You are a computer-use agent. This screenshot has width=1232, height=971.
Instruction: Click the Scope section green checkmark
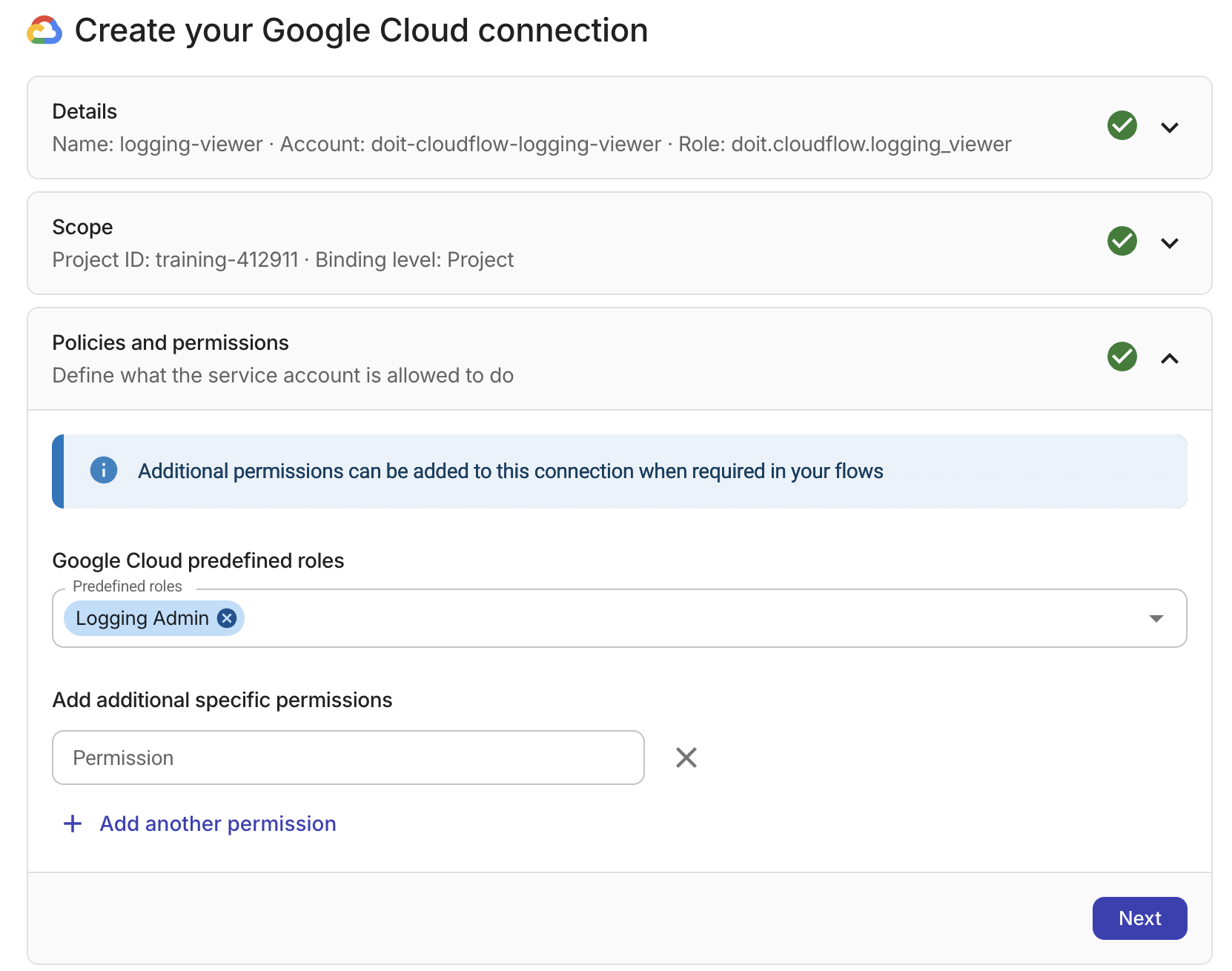(x=1122, y=241)
